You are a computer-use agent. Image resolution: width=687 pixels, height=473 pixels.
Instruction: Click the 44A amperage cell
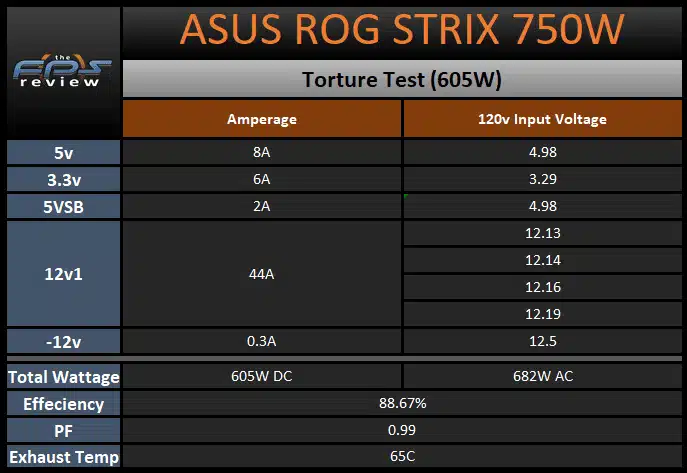pos(262,274)
